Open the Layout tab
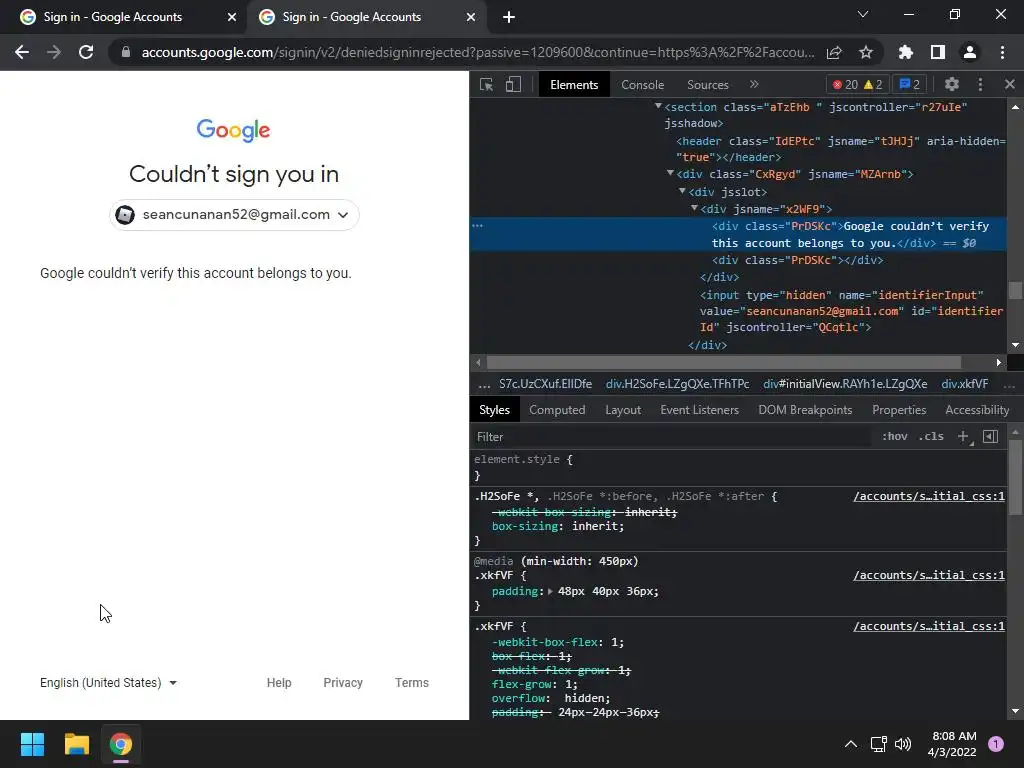Screen dimensions: 1024x768 [623, 410]
